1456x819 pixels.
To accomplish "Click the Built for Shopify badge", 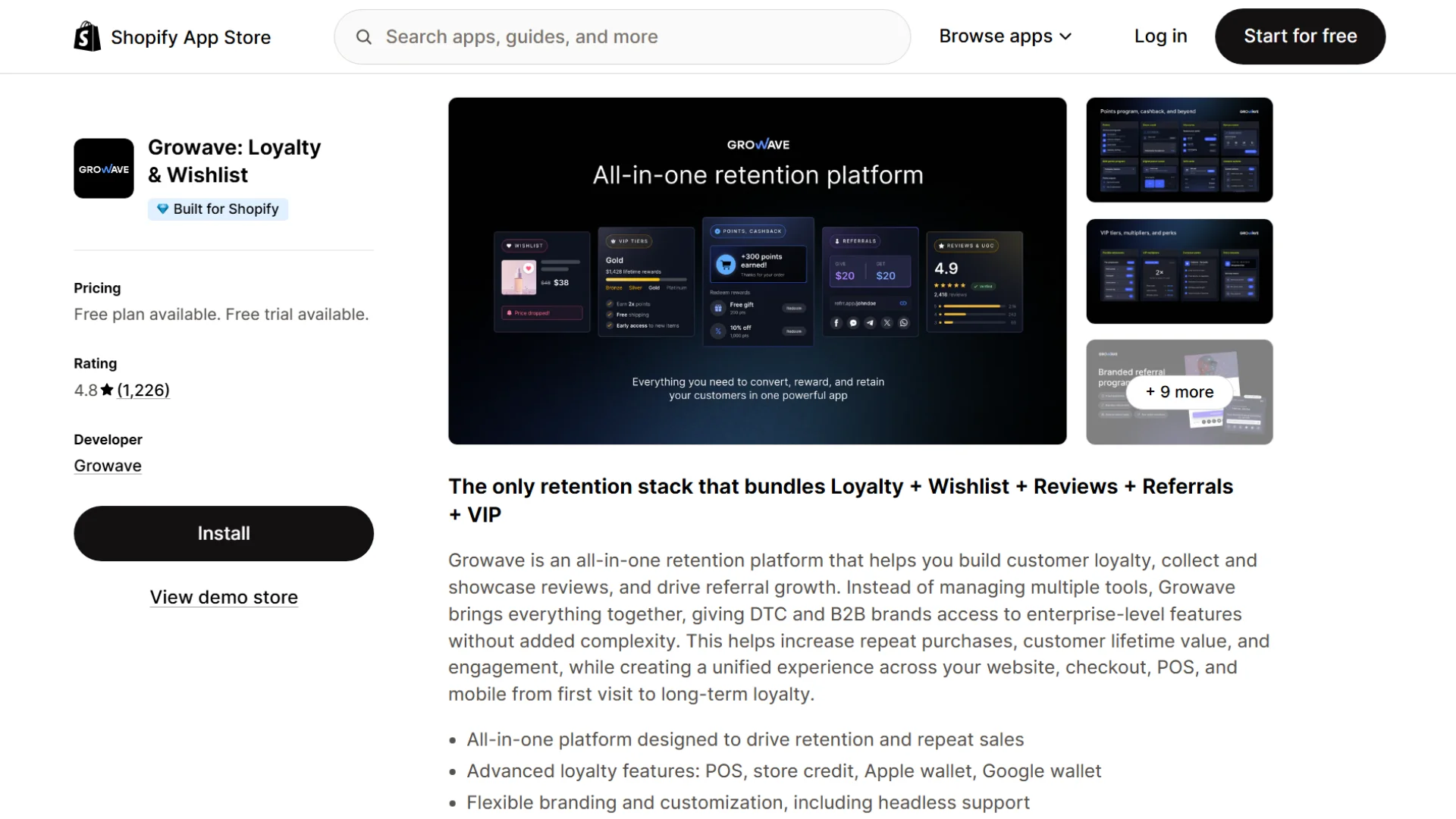I will point(218,209).
